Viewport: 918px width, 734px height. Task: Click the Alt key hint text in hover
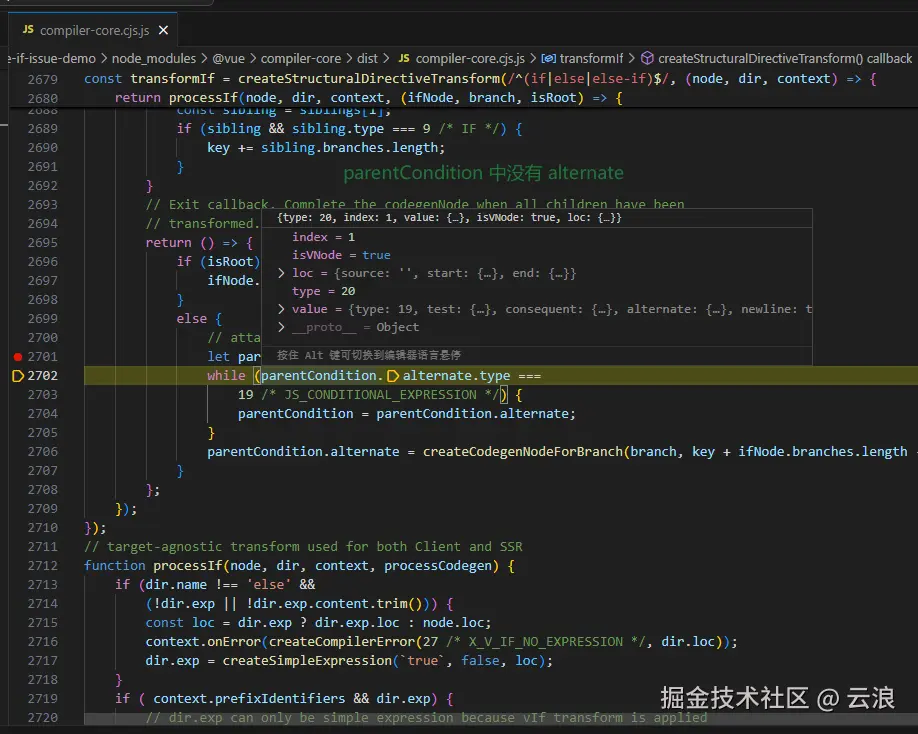369,355
